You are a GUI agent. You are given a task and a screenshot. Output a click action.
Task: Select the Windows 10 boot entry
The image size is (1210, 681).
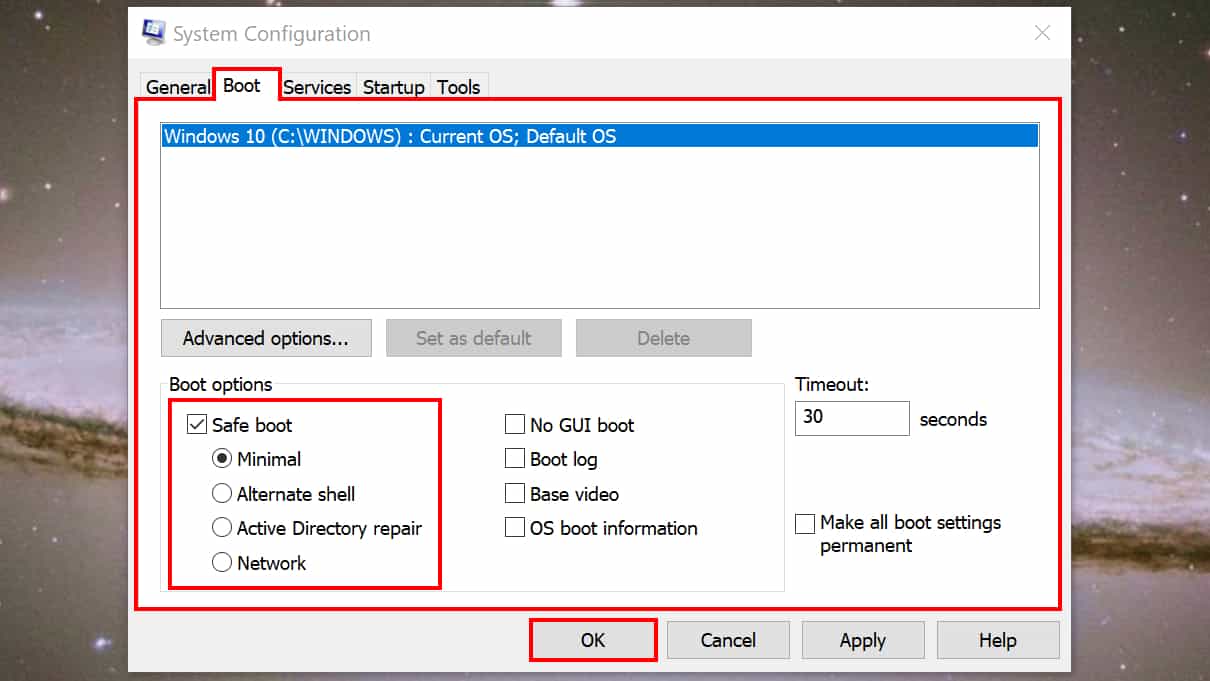coord(390,136)
